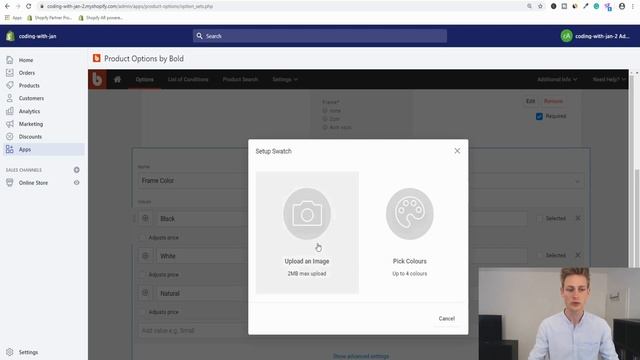The width and height of the screenshot is (640, 360).
Task: Focus the Shopify search bar
Action: click(x=320, y=36)
